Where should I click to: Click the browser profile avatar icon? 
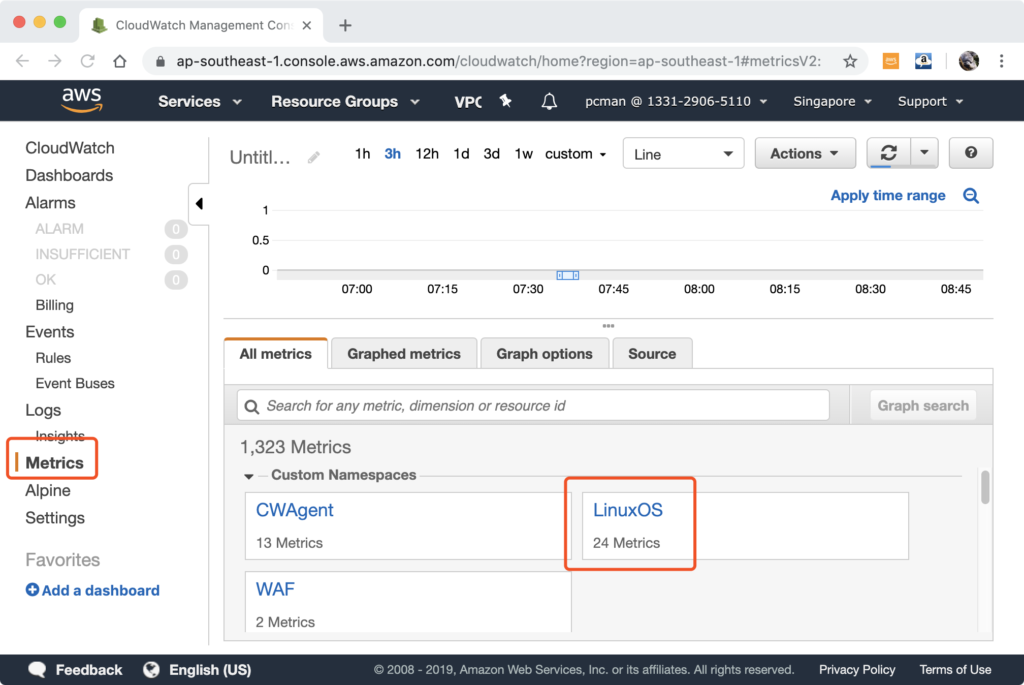click(968, 61)
